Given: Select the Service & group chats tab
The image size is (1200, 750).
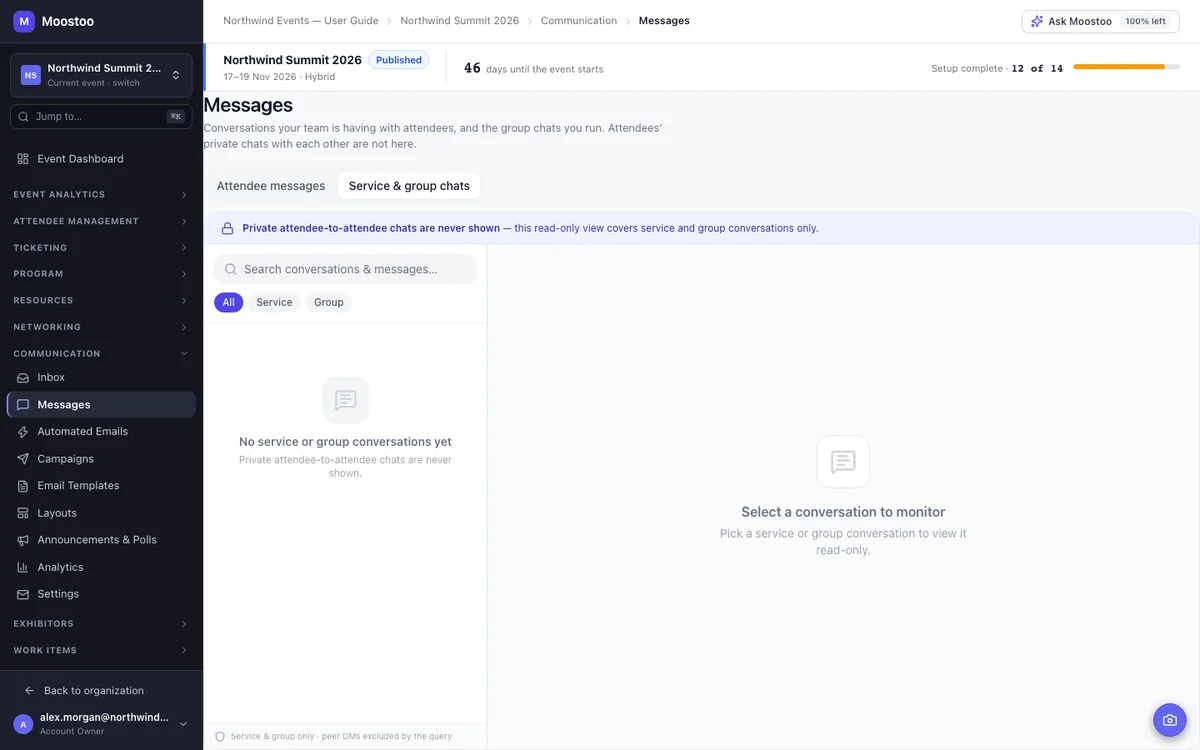Looking at the screenshot, I should click(409, 186).
